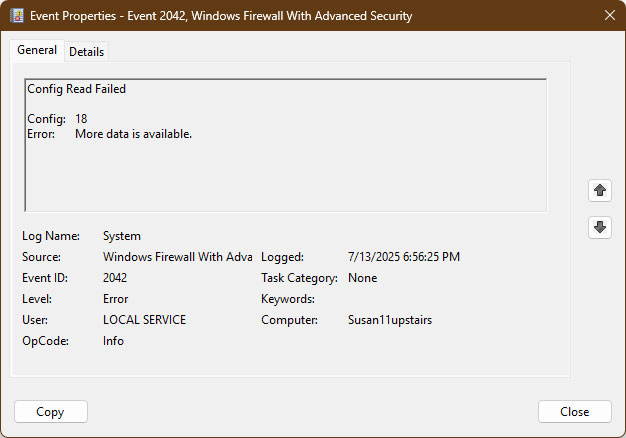Click the up arrow for previous event
626x438 pixels.
(x=600, y=190)
